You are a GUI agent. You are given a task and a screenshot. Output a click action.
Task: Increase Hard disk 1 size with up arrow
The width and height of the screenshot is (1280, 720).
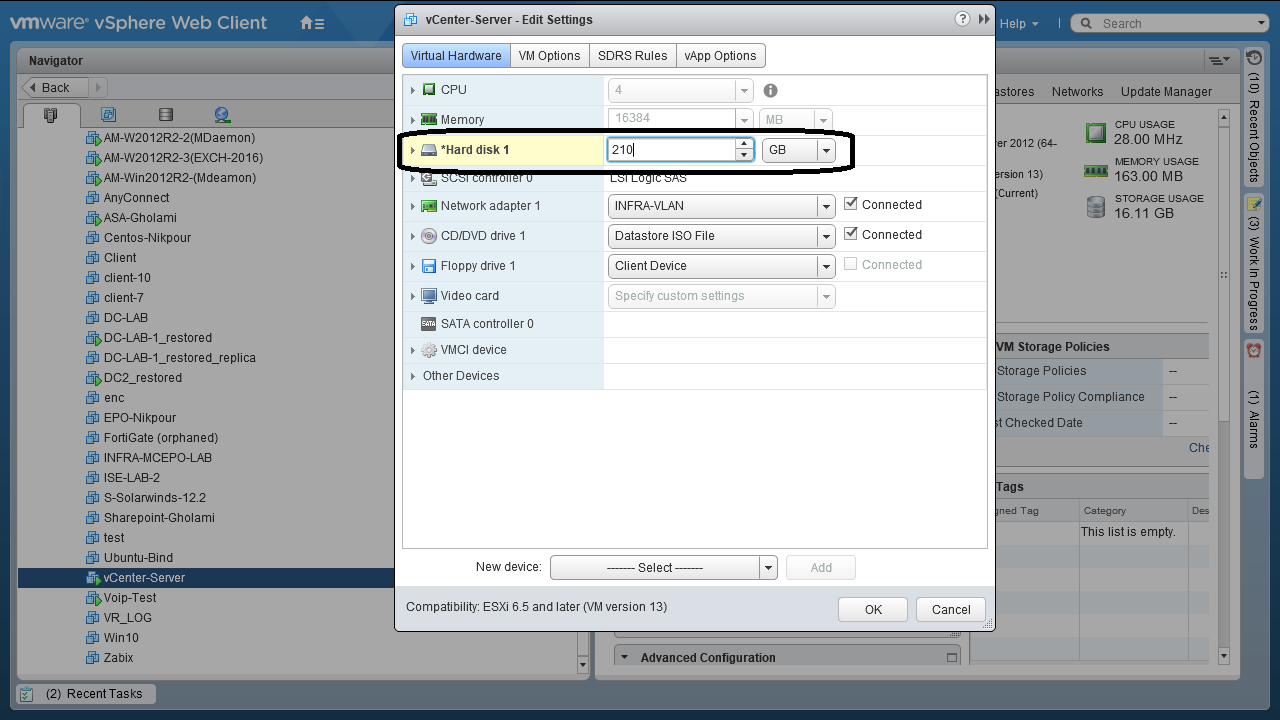[744, 145]
